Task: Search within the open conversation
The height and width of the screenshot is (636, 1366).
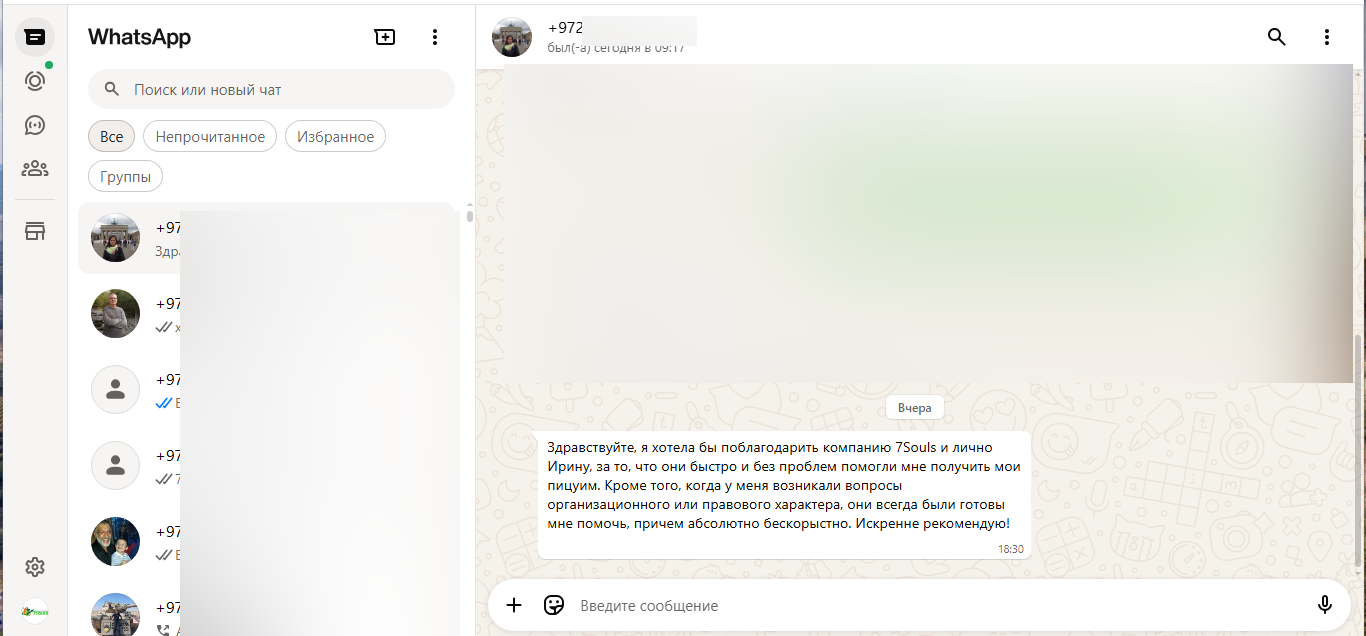Action: click(x=1277, y=37)
